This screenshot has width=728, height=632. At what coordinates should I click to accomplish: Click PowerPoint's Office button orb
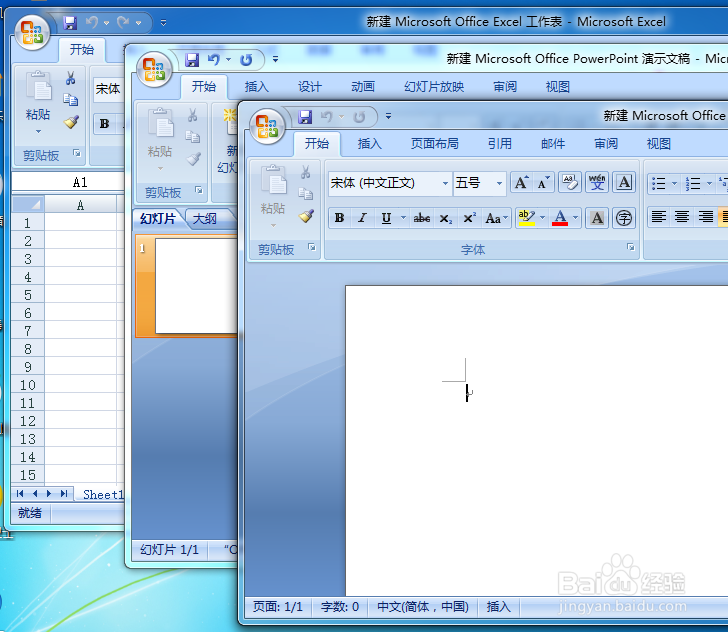[154, 70]
